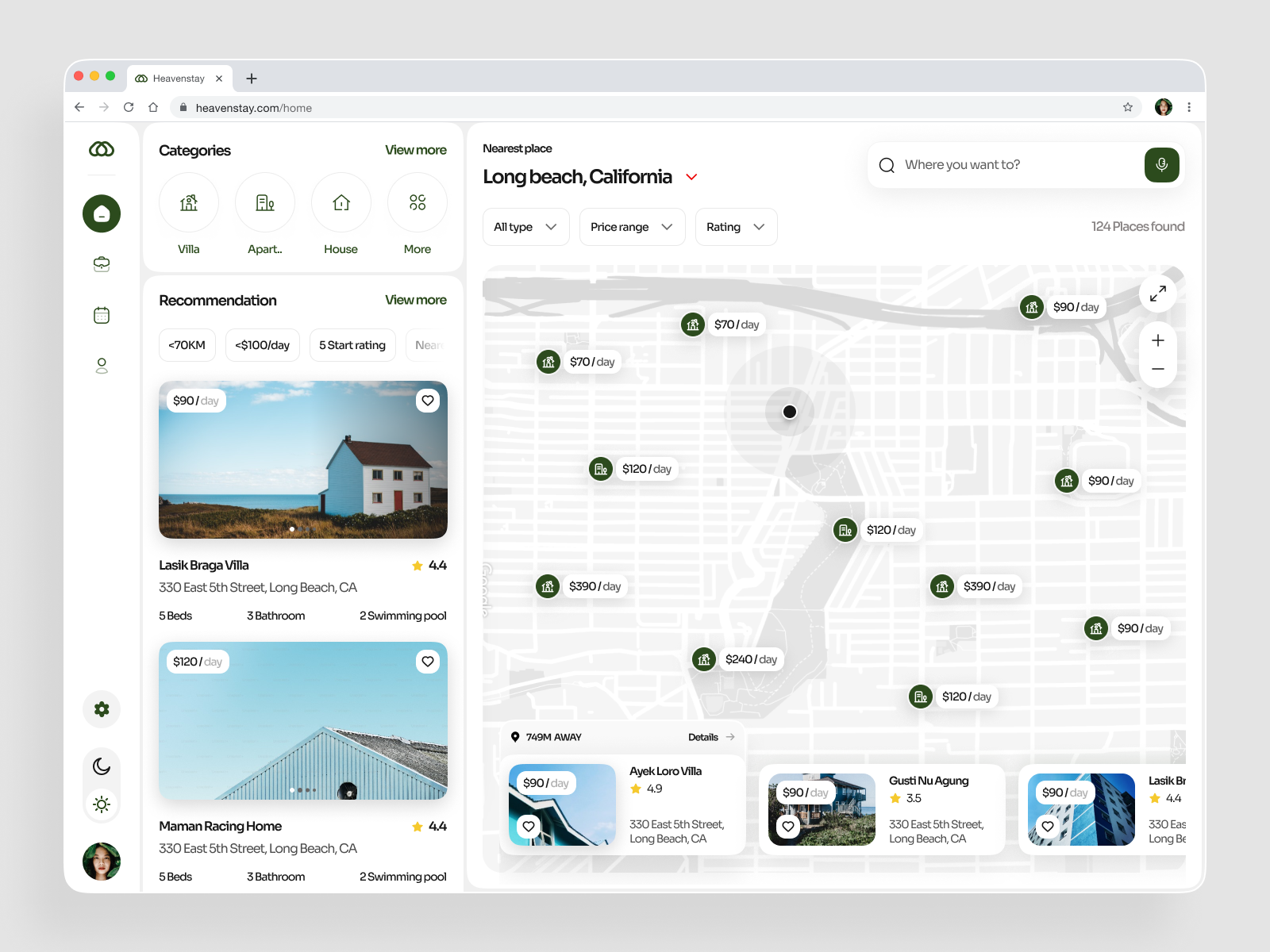This screenshot has height=952, width=1270.
Task: Click the More categories icon
Action: coord(417,203)
